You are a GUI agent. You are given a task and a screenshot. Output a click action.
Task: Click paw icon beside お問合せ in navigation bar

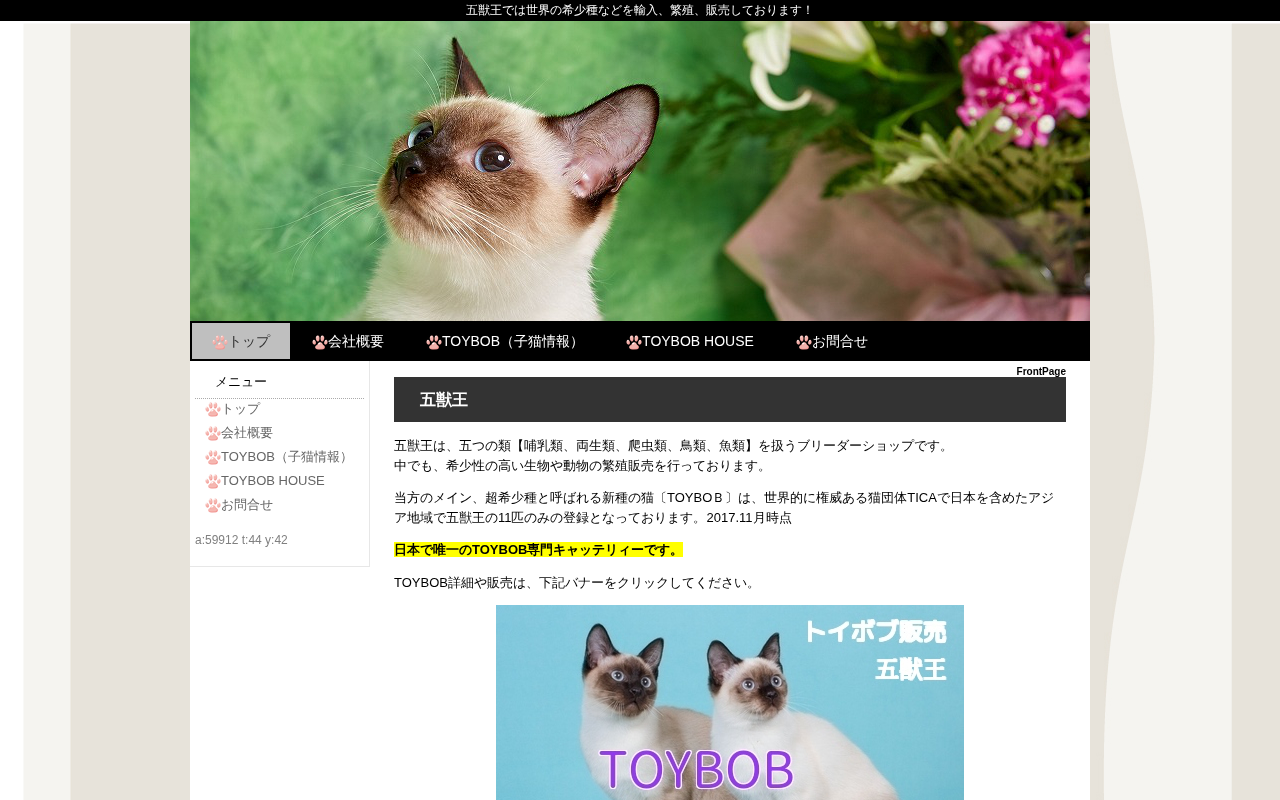[804, 342]
